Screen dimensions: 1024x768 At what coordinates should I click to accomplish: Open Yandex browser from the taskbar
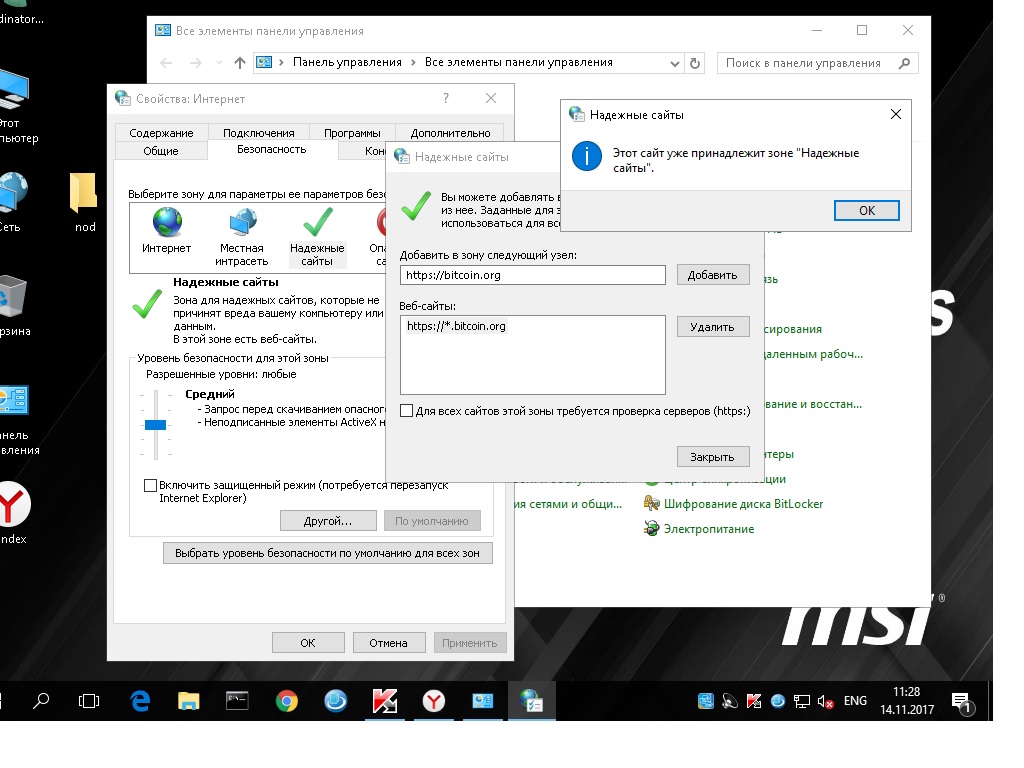coord(433,701)
